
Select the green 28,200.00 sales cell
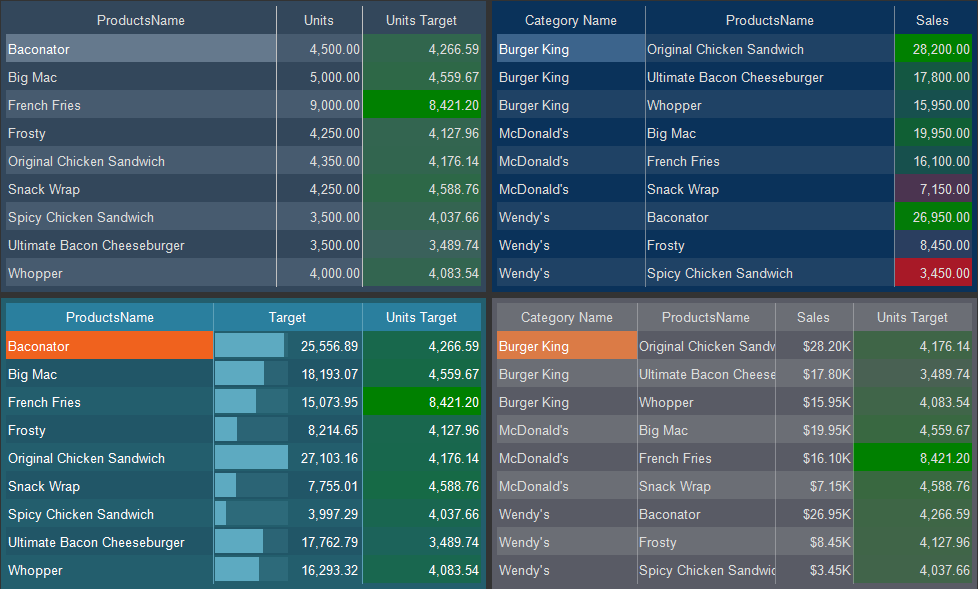[932, 49]
